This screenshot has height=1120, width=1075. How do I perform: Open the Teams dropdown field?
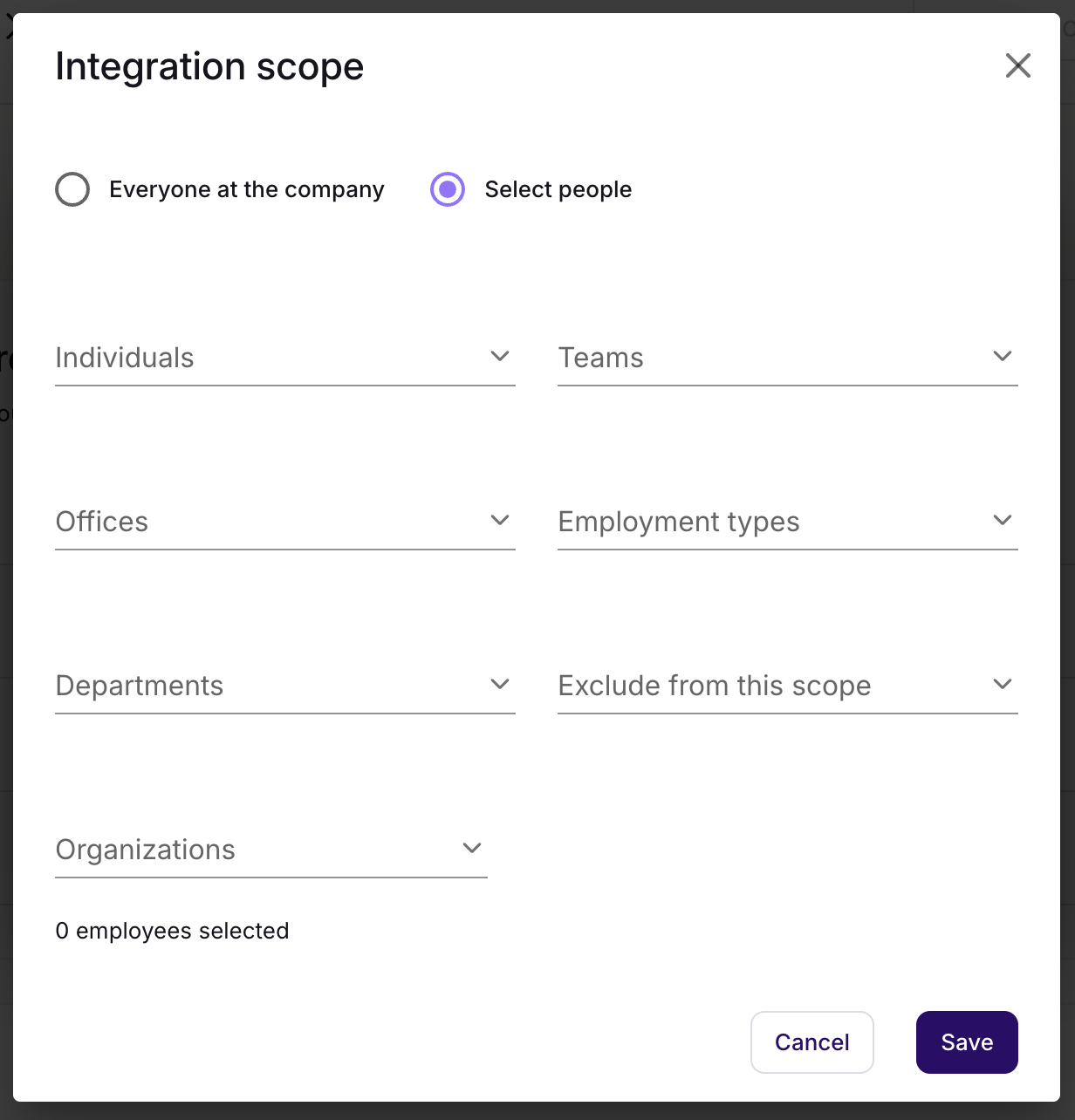click(x=768, y=358)
